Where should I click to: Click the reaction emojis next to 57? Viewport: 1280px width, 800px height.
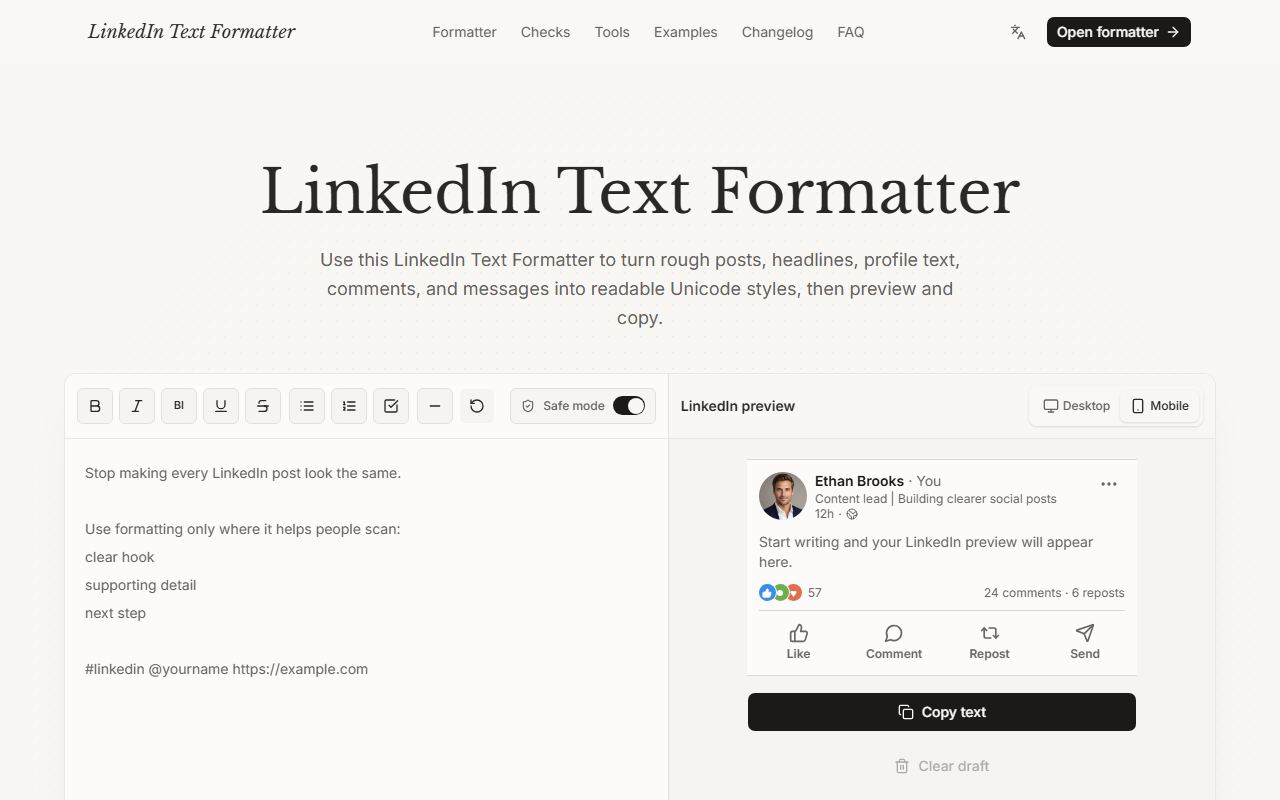pos(780,593)
